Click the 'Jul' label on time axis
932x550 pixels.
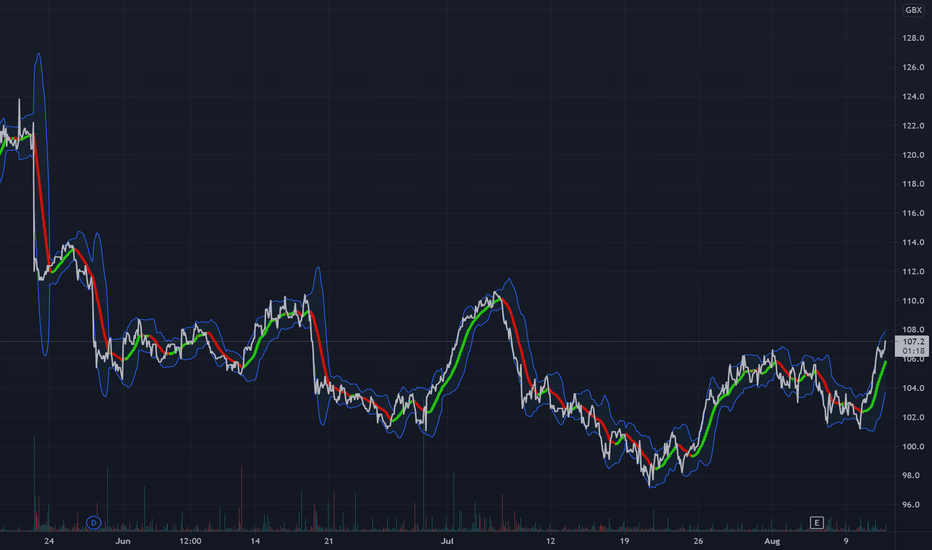pos(447,541)
